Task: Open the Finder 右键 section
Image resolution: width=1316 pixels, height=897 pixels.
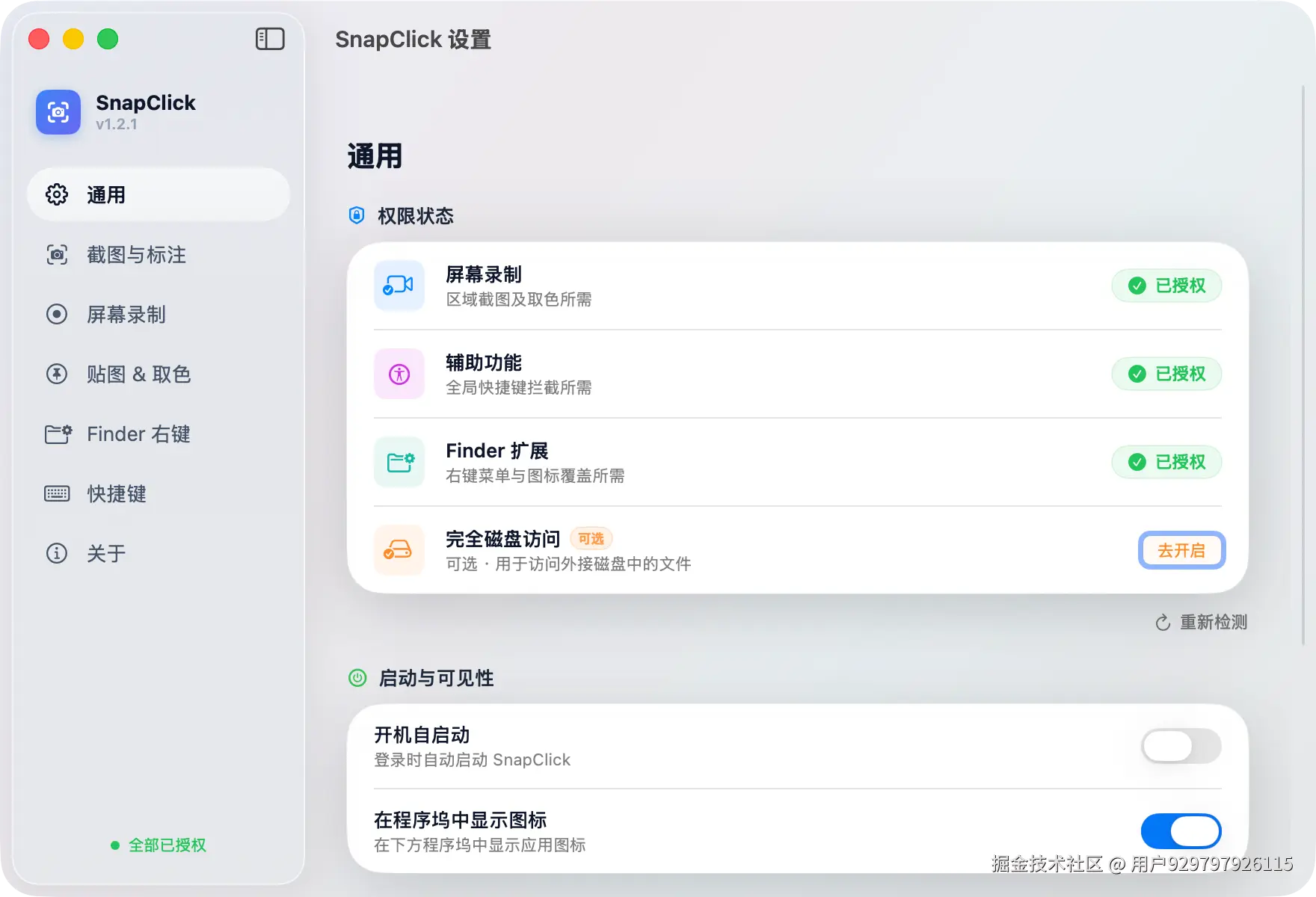Action: tap(159, 434)
